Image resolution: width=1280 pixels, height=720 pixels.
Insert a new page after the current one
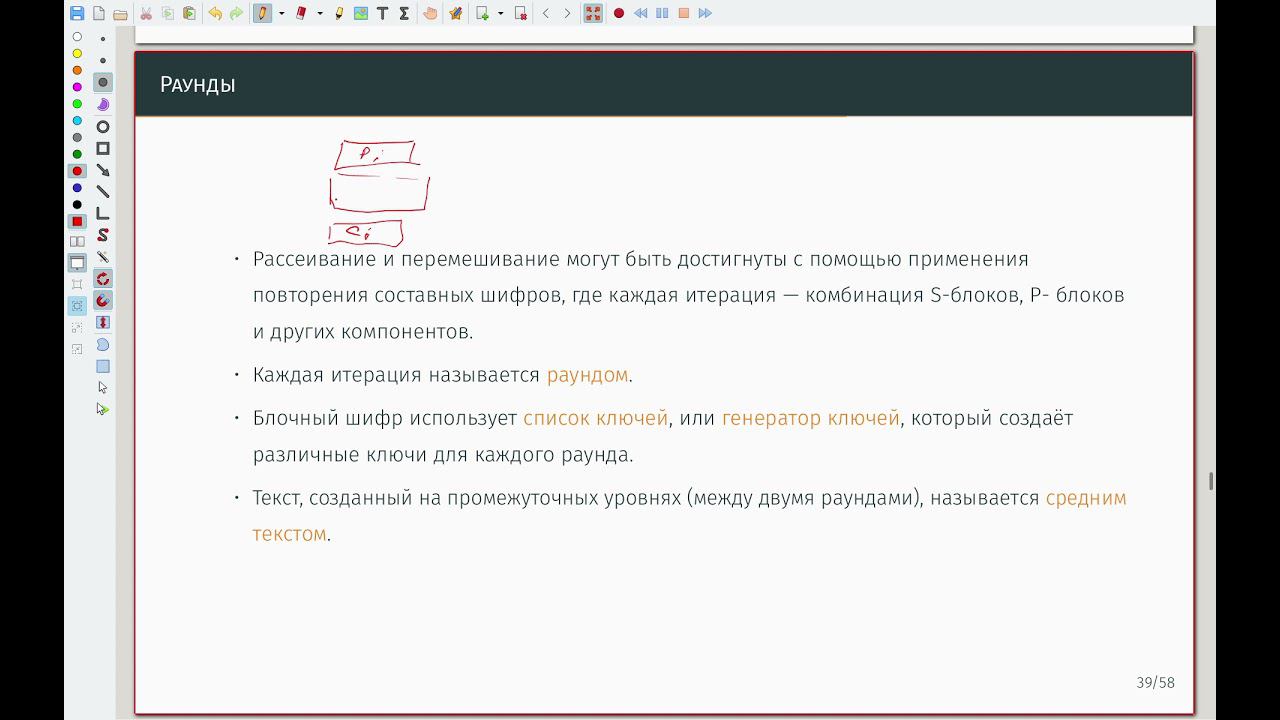(x=482, y=14)
